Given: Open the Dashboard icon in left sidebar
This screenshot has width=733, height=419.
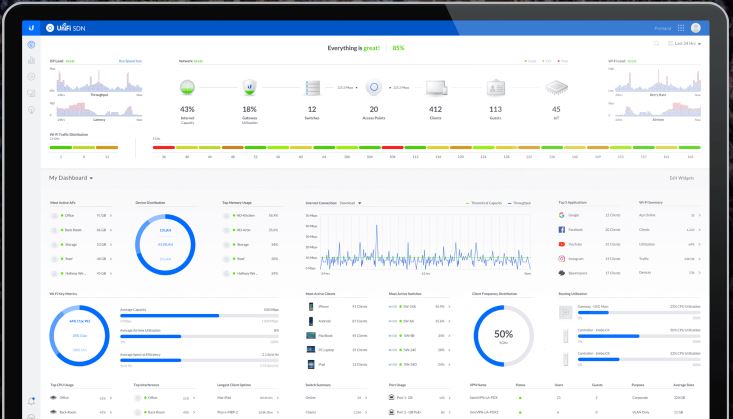Looking at the screenshot, I should (x=31, y=45).
